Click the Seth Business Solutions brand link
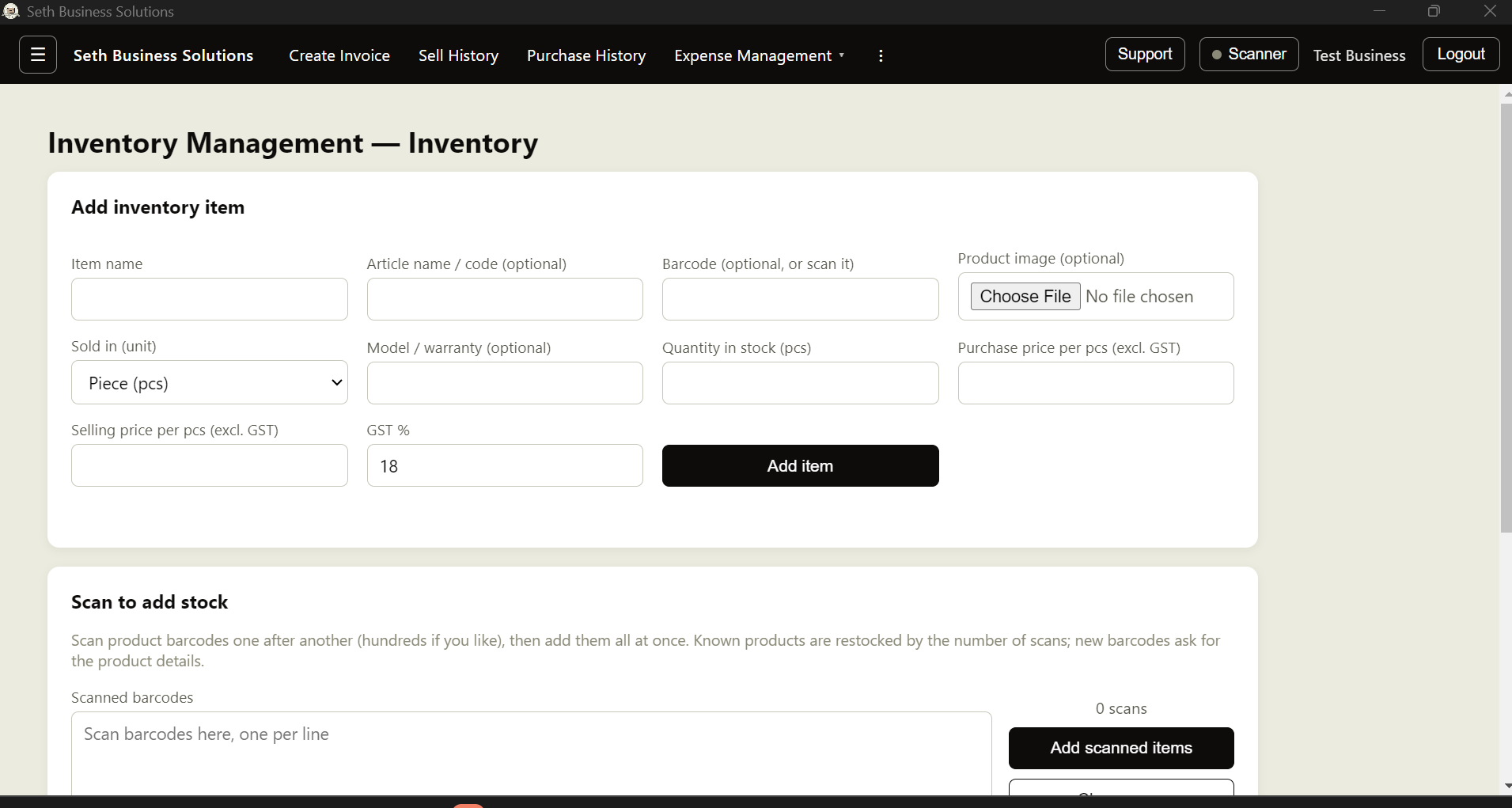 (164, 55)
